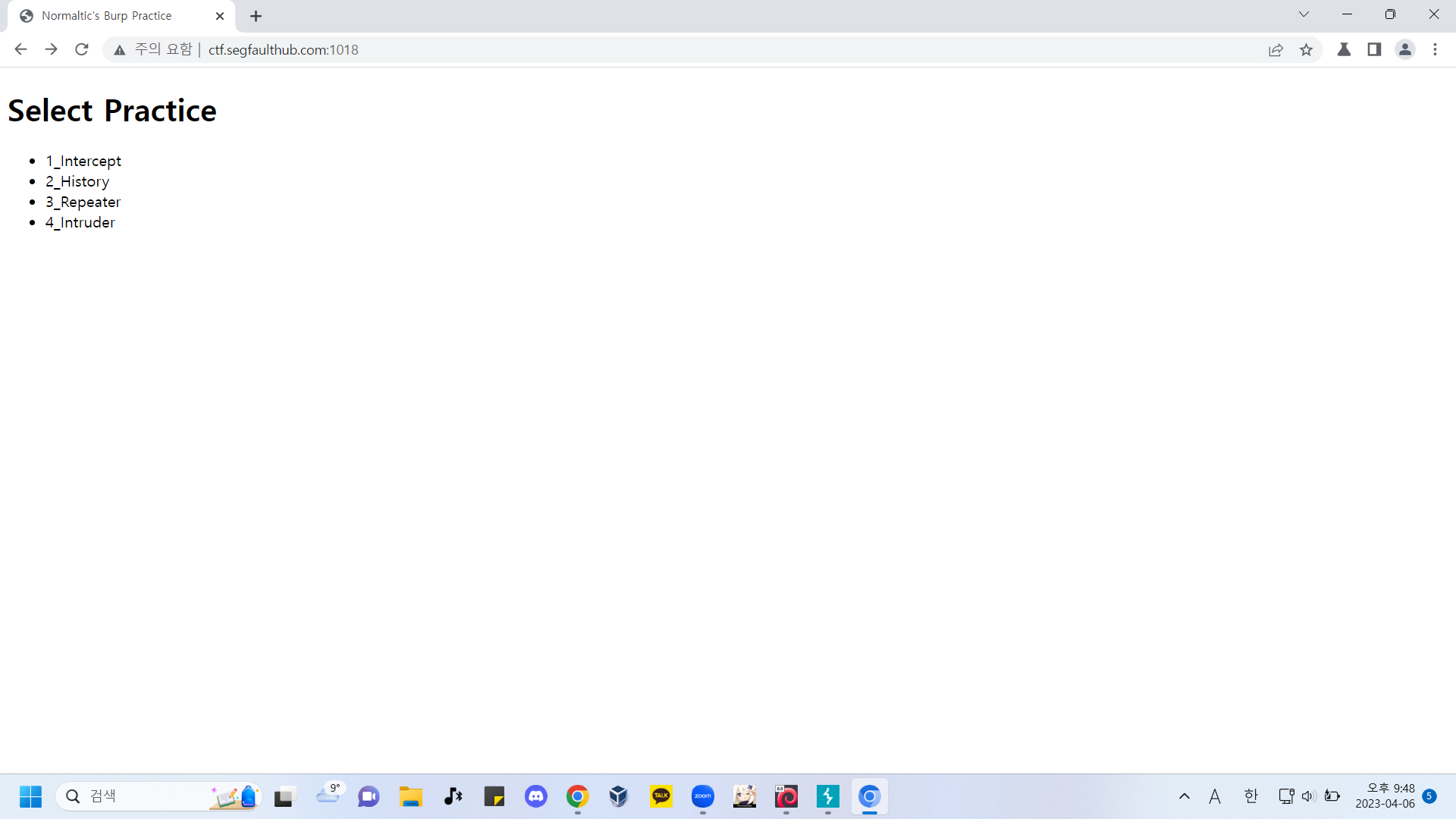This screenshot has height=819, width=1456.
Task: Select the Normaltic's Burp Practice tab
Action: pos(106,16)
